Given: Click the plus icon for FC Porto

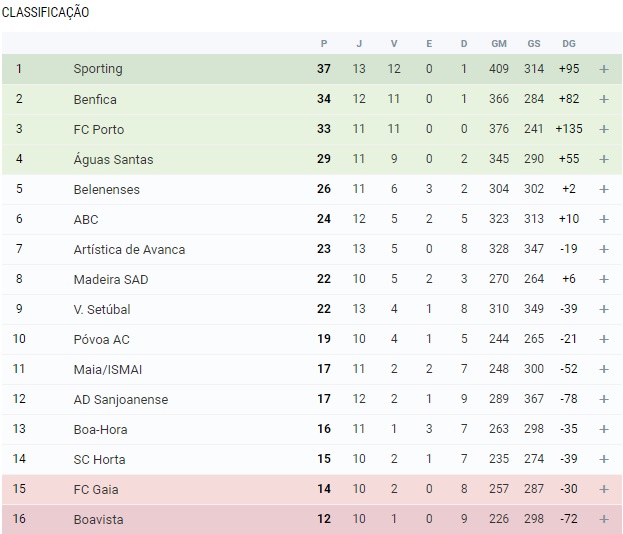Looking at the screenshot, I should coord(603,129).
